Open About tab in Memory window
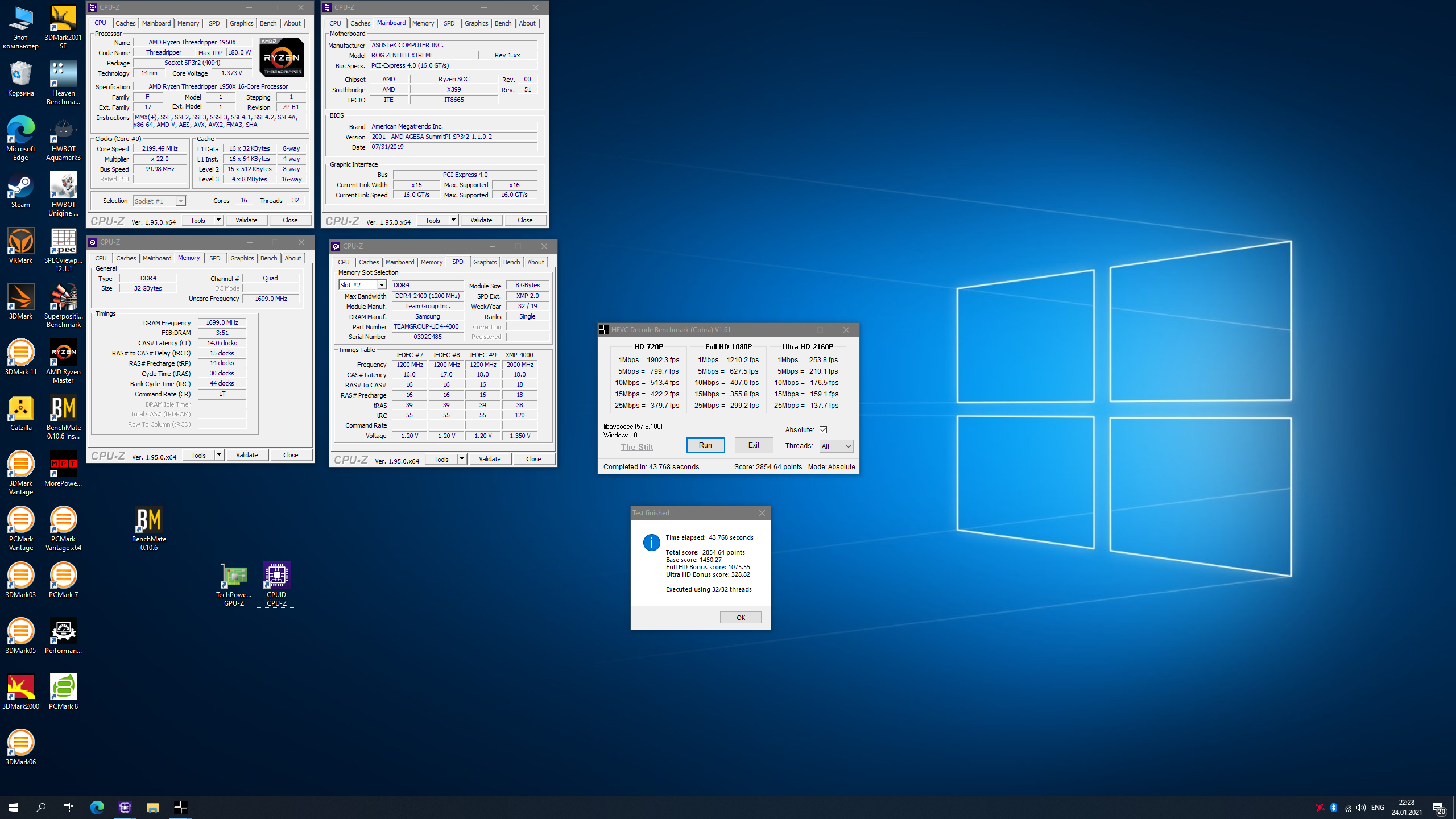The image size is (1456, 819). tap(293, 258)
